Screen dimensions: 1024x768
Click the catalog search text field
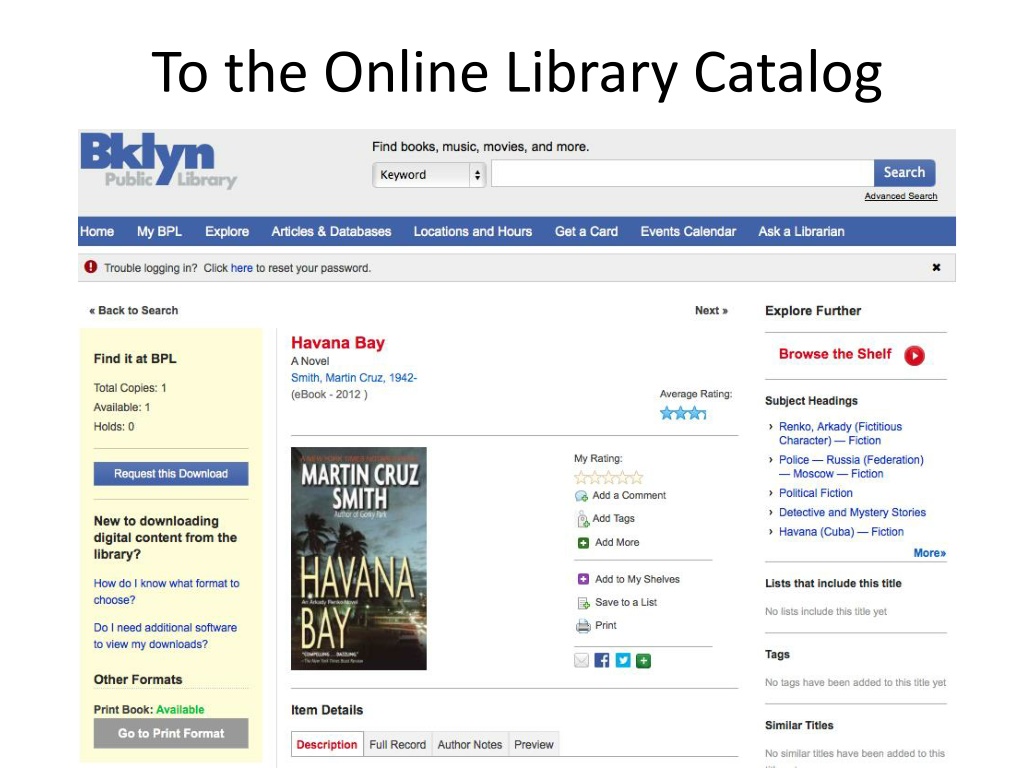(682, 174)
